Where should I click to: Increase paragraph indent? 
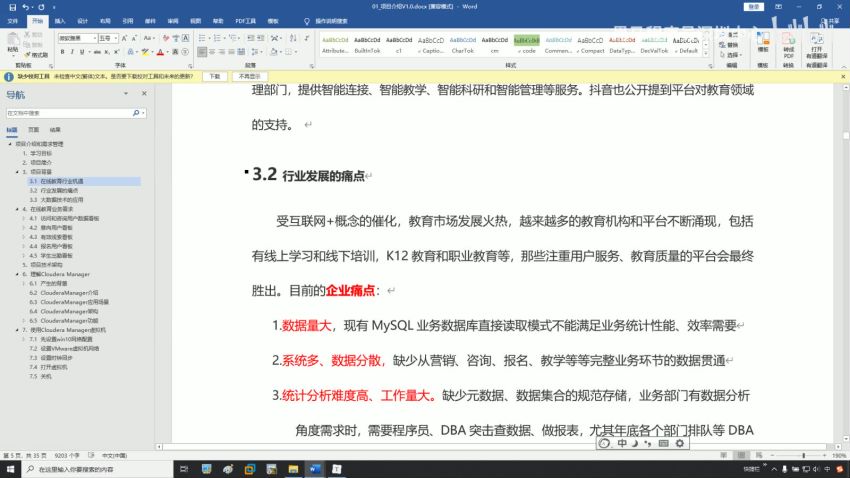tap(260, 38)
